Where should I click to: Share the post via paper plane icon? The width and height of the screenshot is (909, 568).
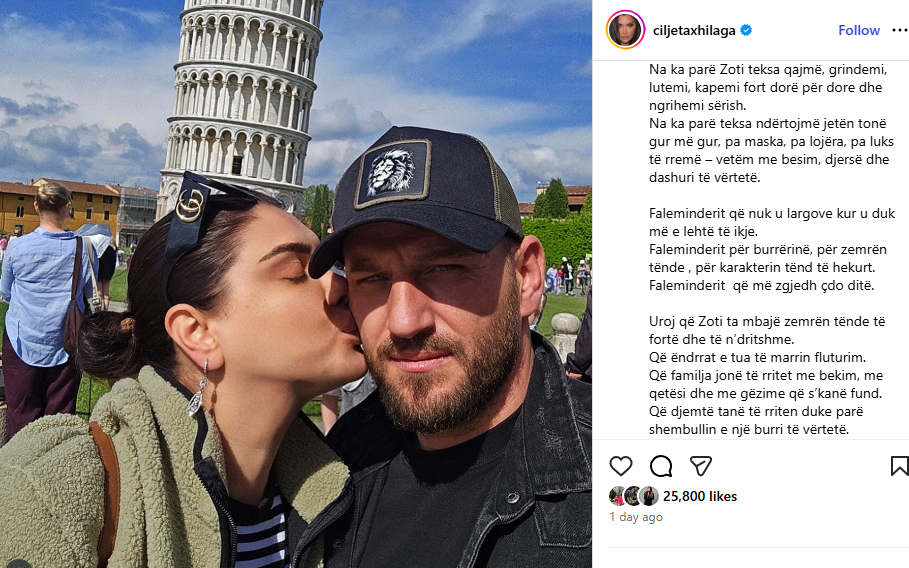pos(700,466)
